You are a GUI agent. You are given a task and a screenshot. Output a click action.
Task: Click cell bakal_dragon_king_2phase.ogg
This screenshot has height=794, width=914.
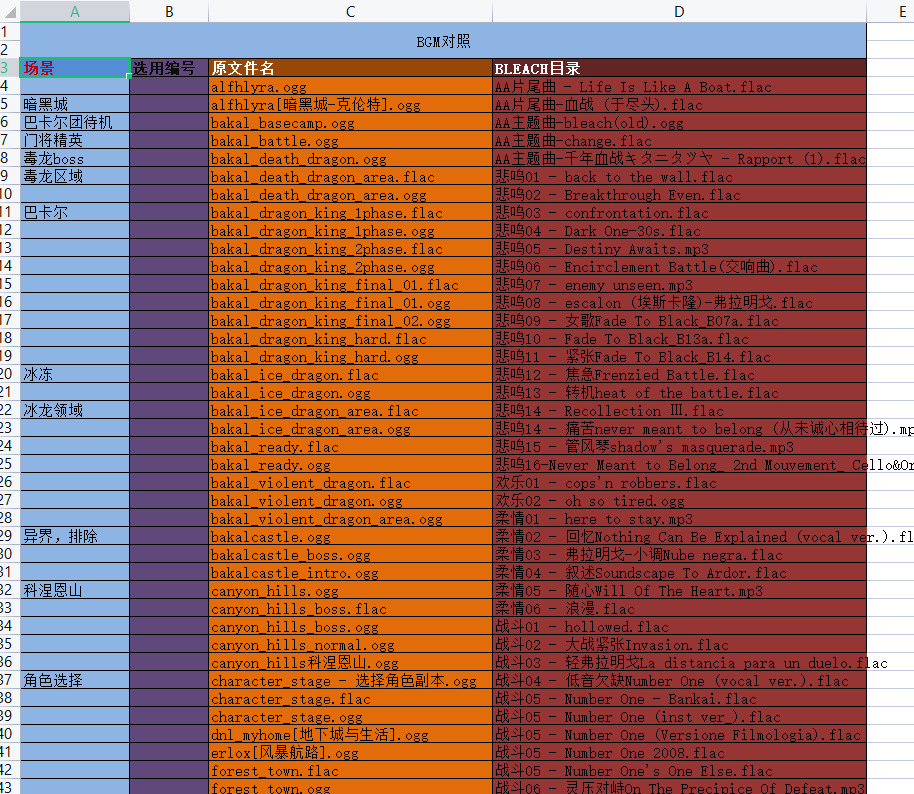350,266
